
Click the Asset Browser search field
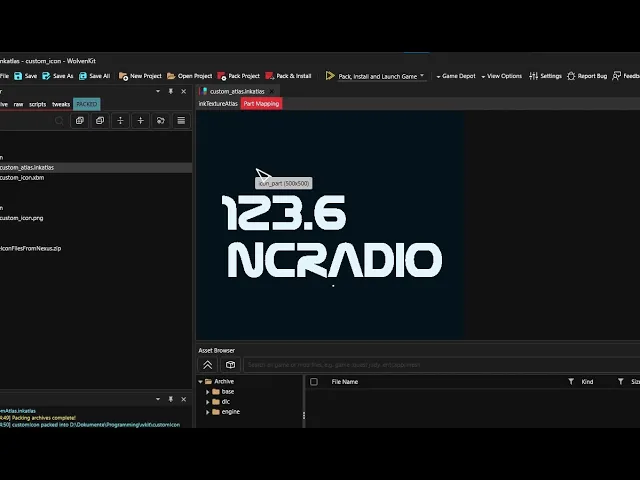pyautogui.click(x=442, y=365)
